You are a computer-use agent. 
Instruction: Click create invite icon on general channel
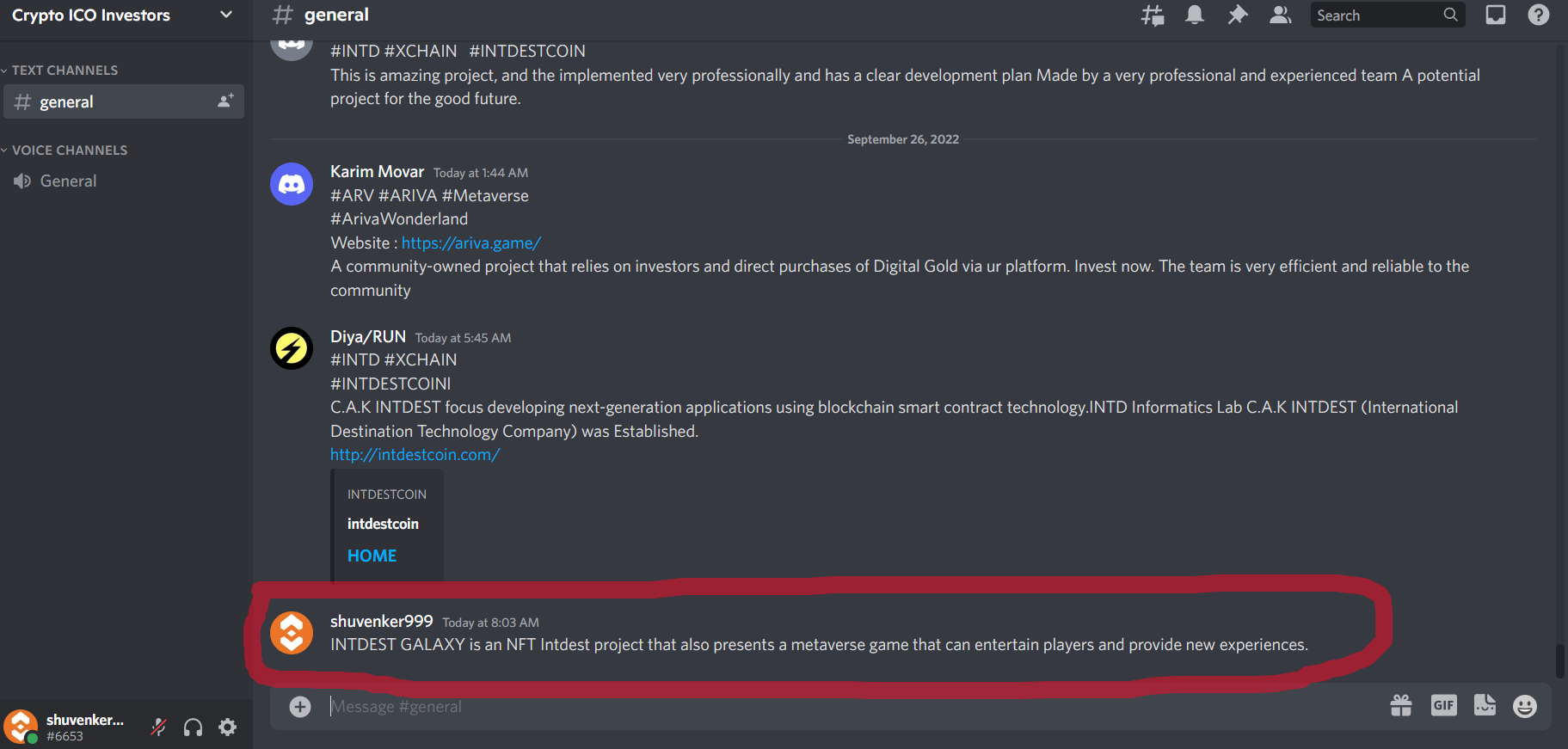pos(225,101)
